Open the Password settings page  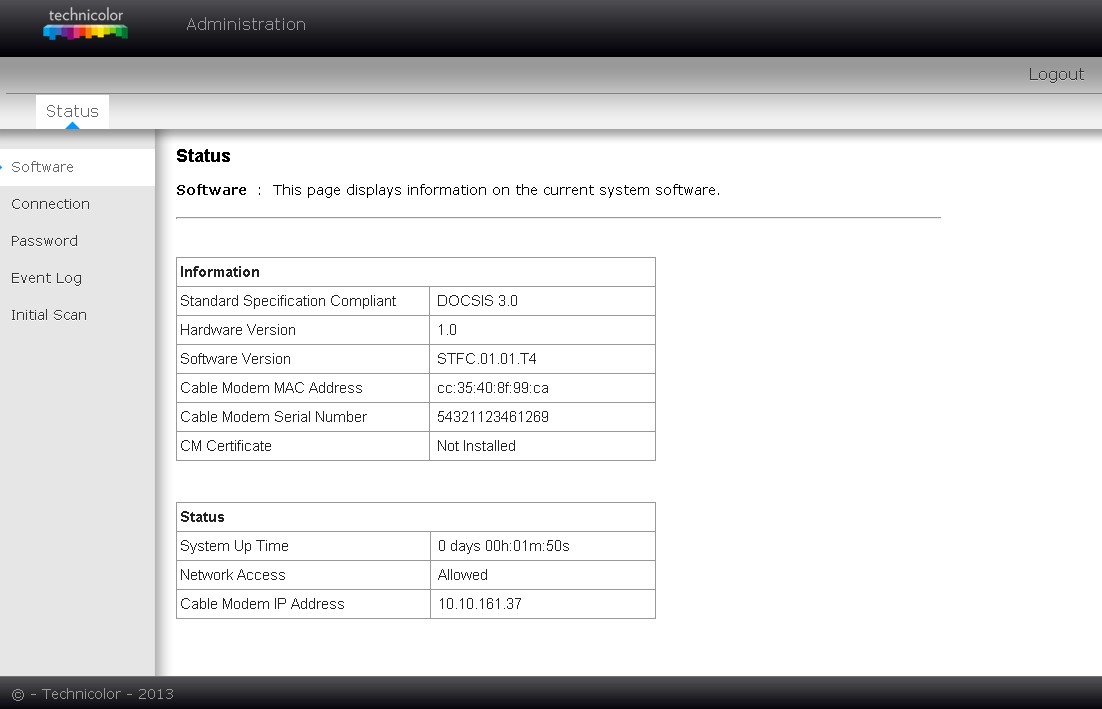click(x=44, y=241)
